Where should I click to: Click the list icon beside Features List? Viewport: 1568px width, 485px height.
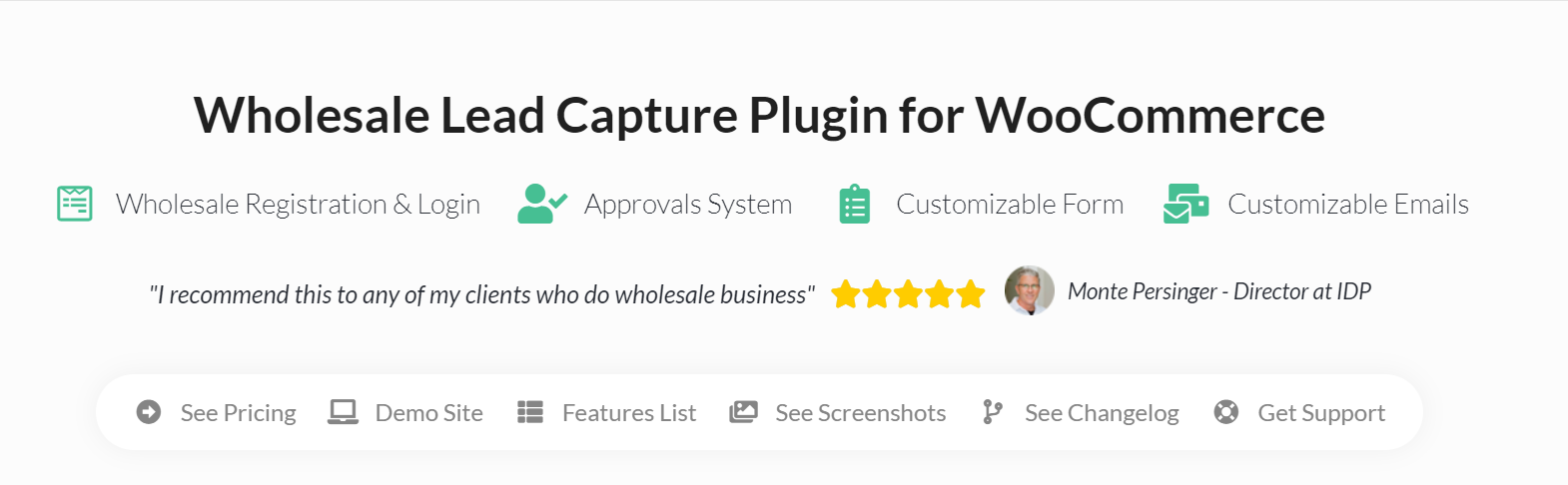(x=530, y=412)
